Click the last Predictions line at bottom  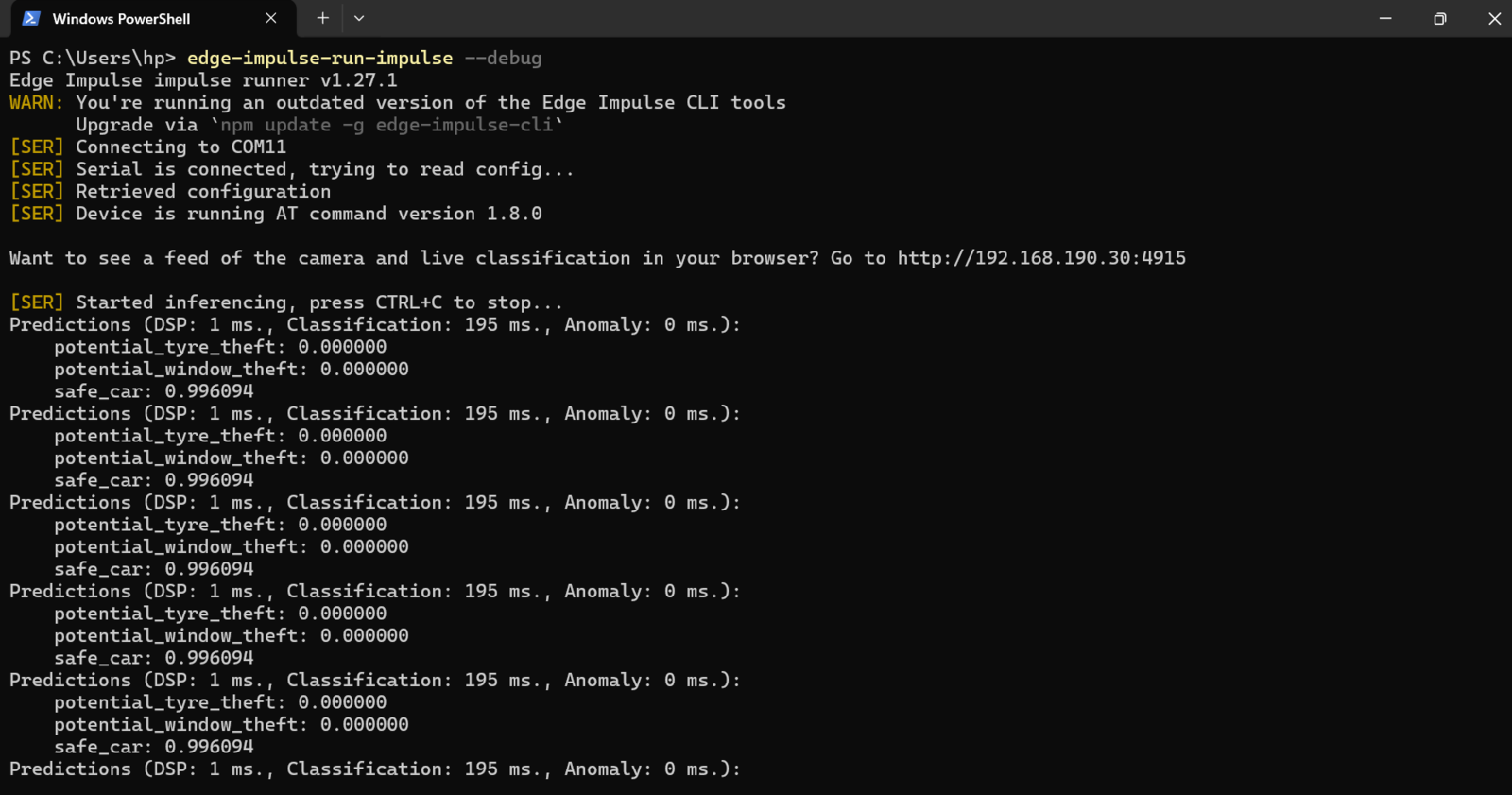[375, 769]
